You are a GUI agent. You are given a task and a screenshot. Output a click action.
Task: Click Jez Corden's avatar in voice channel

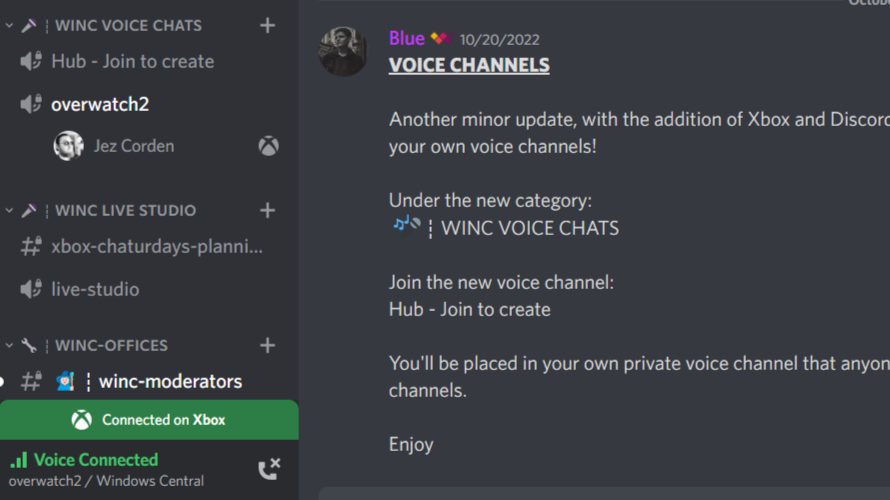(68, 146)
